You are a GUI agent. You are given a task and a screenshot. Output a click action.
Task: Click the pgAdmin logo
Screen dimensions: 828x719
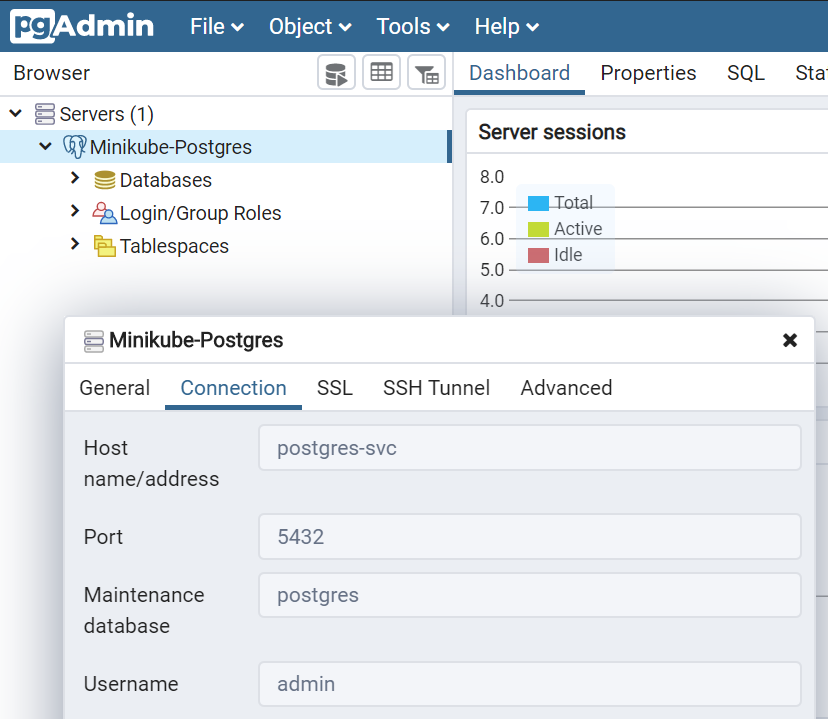pos(82,26)
